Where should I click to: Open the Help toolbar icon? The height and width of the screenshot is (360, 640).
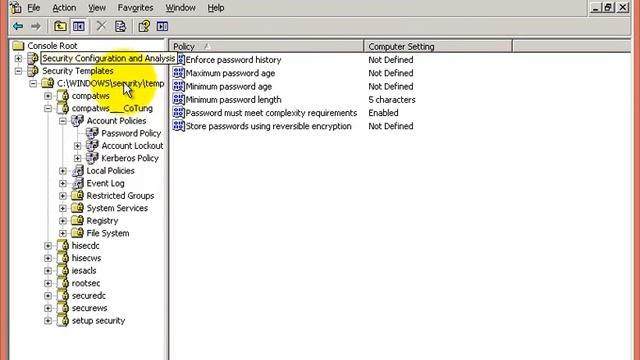point(144,27)
